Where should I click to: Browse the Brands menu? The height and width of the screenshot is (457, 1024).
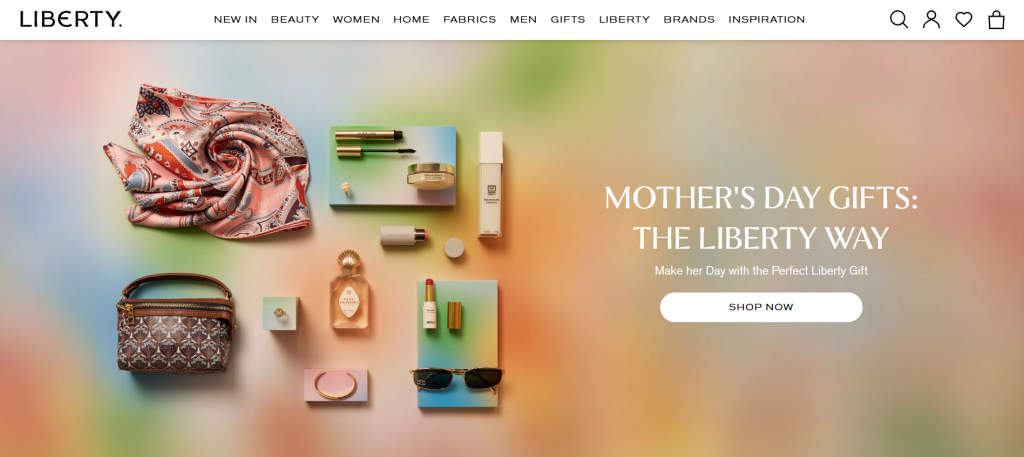click(x=689, y=20)
